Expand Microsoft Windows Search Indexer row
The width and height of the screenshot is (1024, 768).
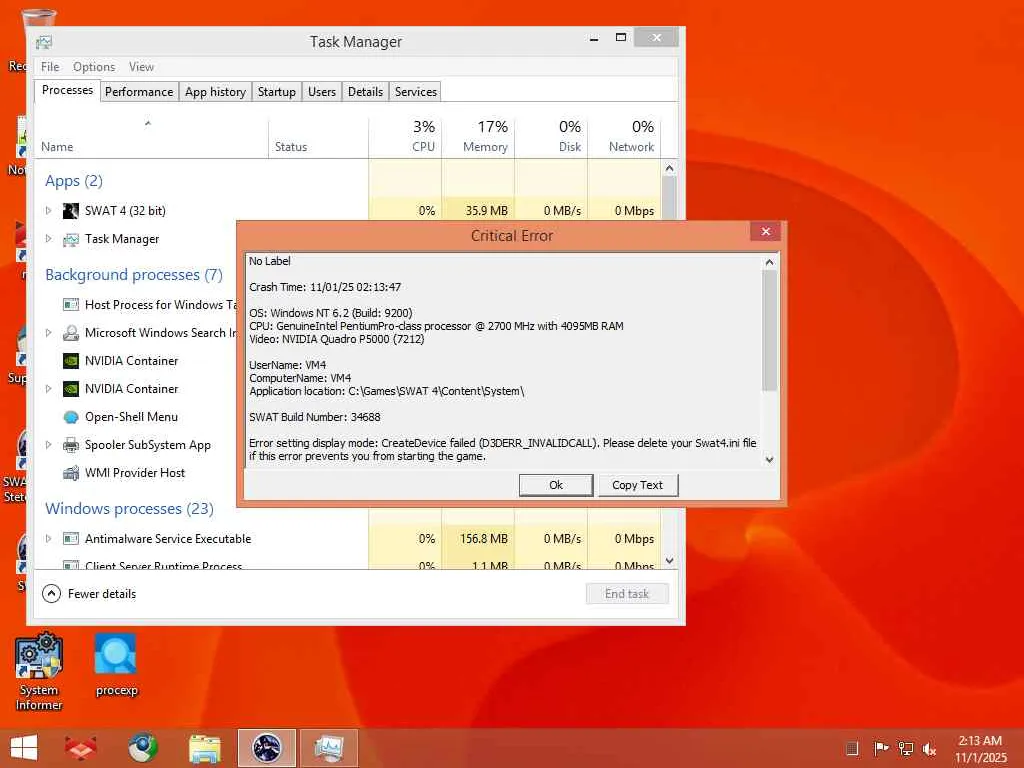coord(48,333)
